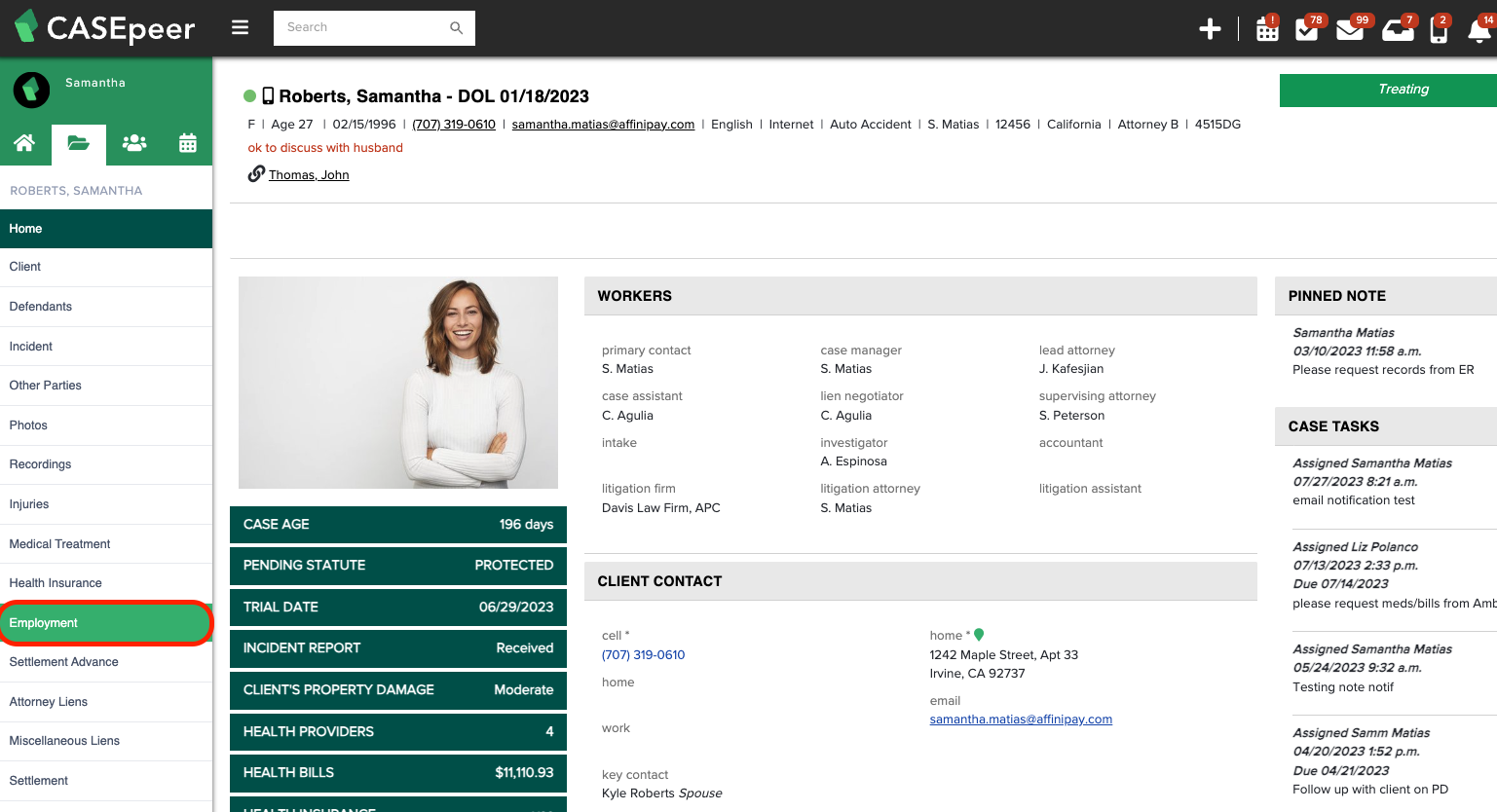
Task: Go home using the house icon in sidebar
Action: click(25, 143)
